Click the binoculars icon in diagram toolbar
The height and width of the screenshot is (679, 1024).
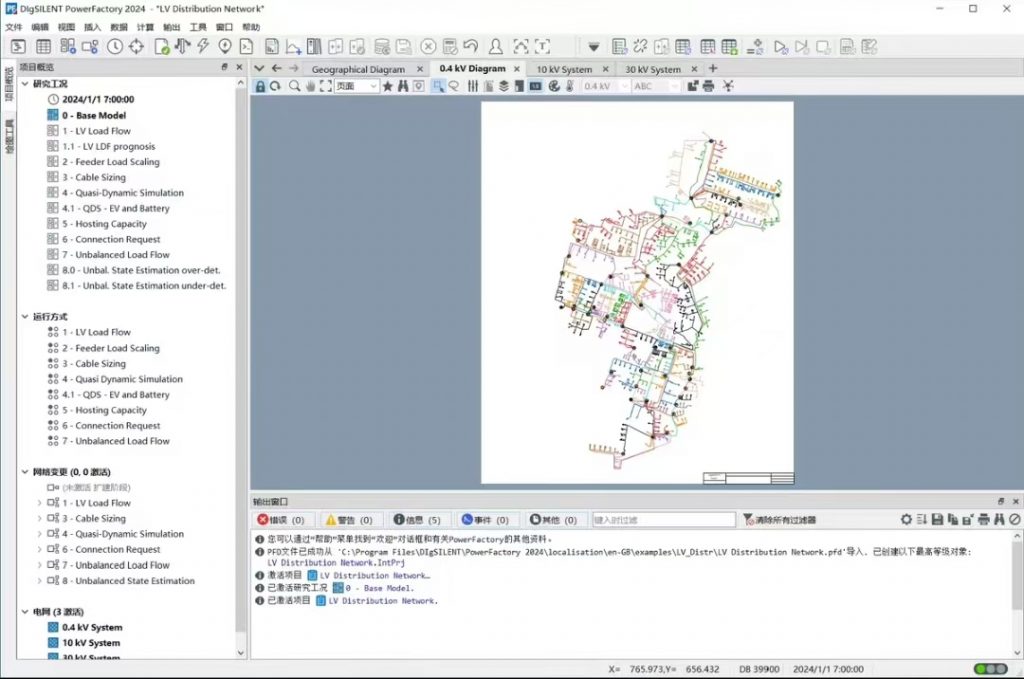coord(403,86)
